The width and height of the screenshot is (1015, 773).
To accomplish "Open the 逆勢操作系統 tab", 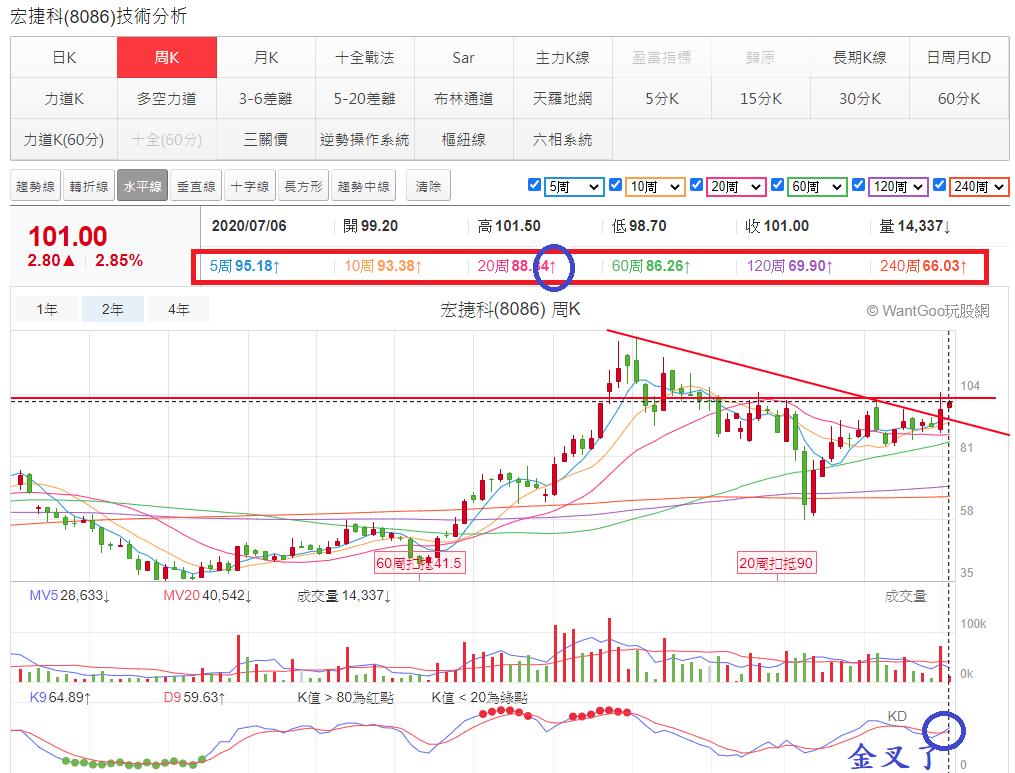I will pyautogui.click(x=365, y=139).
